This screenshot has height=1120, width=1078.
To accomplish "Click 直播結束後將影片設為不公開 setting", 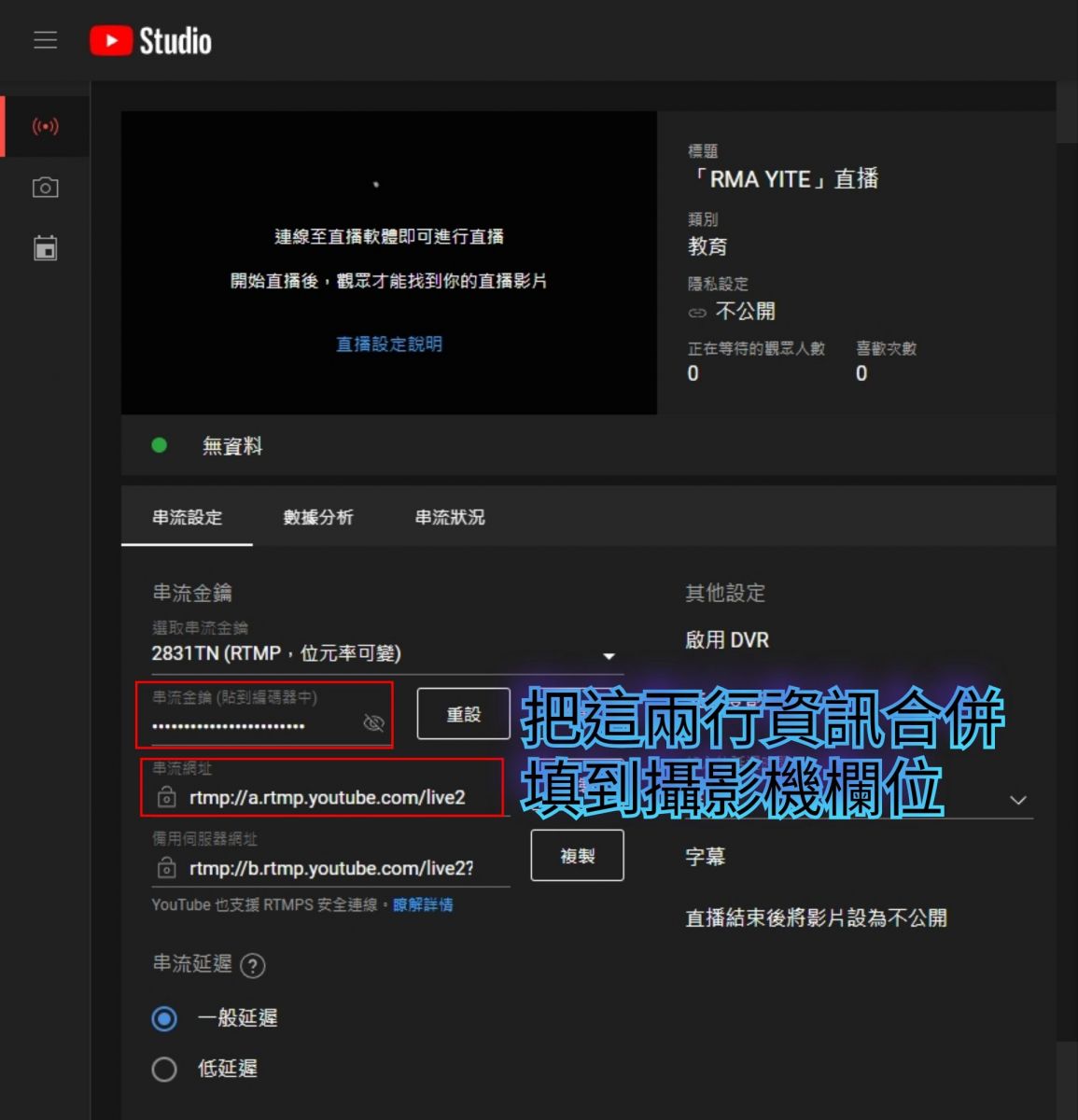I will tap(816, 918).
